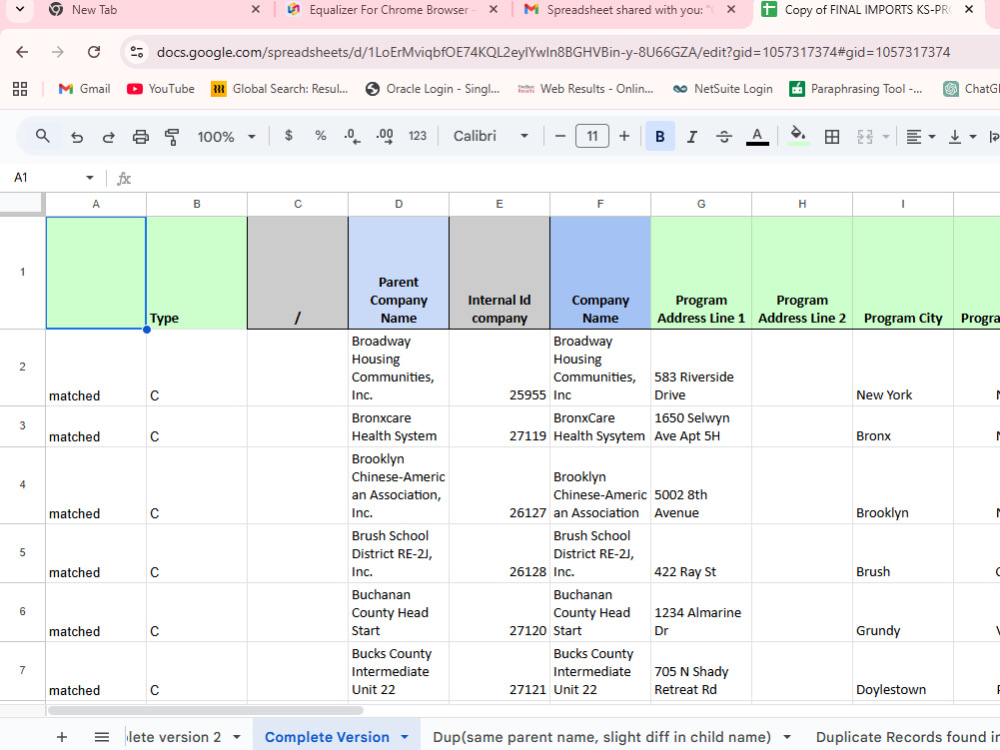Open the Paraphrasing Tool bookmark
This screenshot has height=750, width=1000.
tap(856, 89)
